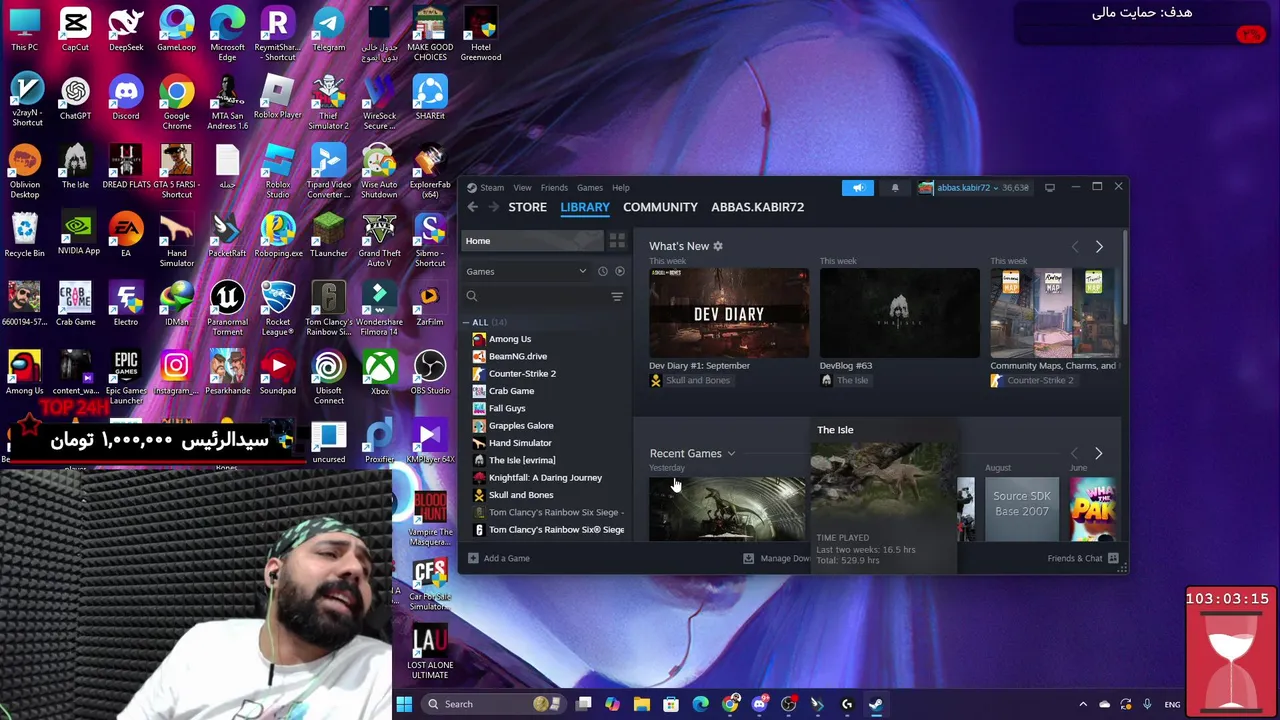
Task: Open Community Maps, Charms news card
Action: tap(1054, 312)
